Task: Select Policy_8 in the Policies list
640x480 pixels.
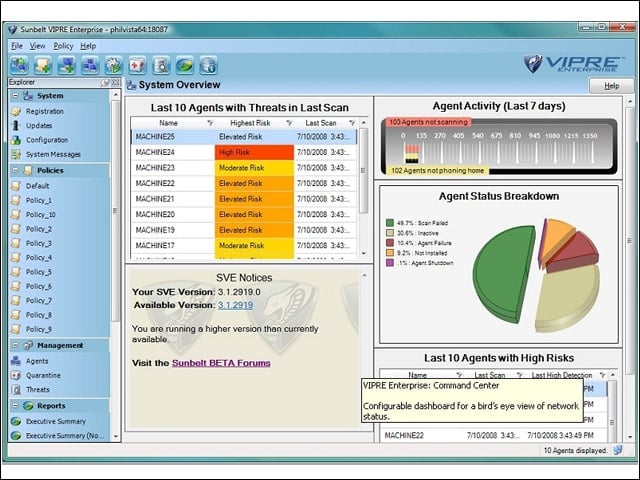Action: [x=38, y=315]
